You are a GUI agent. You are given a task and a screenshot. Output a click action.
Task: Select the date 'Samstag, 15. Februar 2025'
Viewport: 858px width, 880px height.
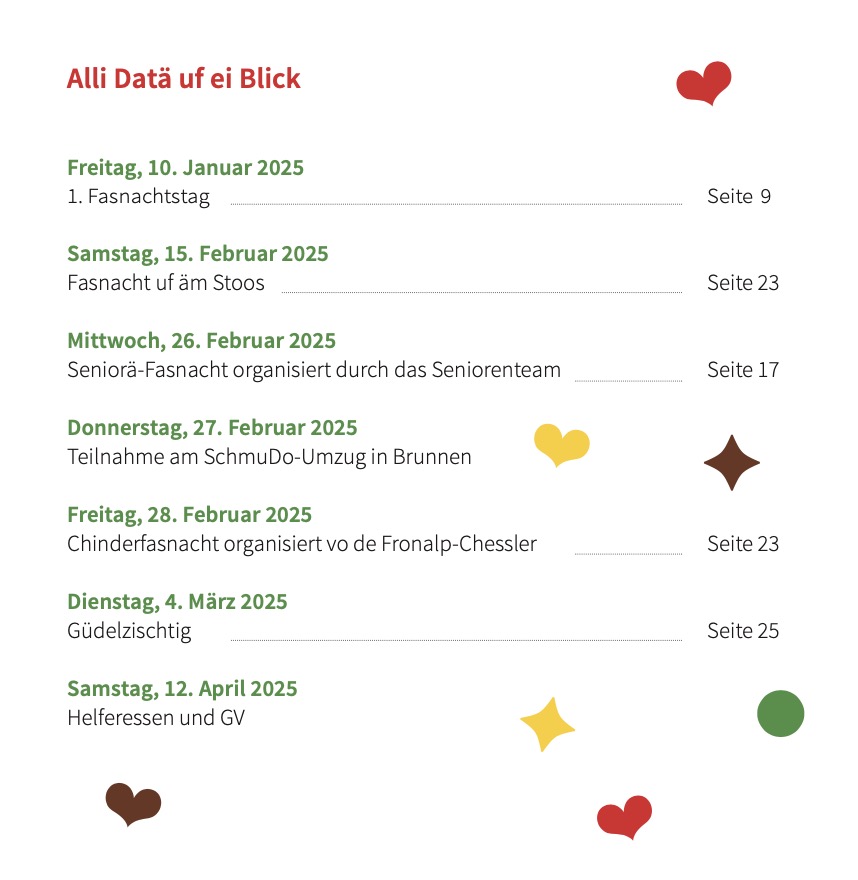click(198, 254)
